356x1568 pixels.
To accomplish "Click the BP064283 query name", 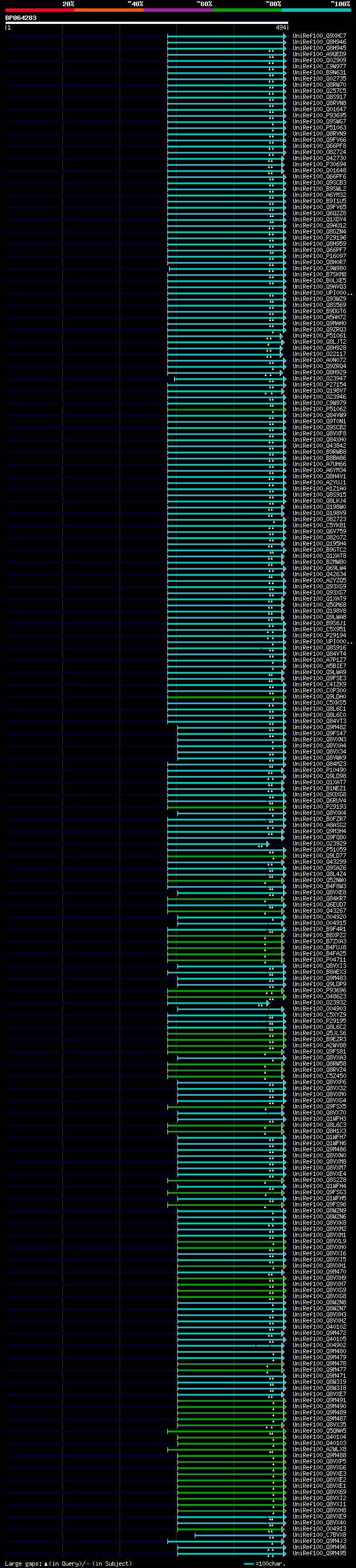I will tap(21, 18).
